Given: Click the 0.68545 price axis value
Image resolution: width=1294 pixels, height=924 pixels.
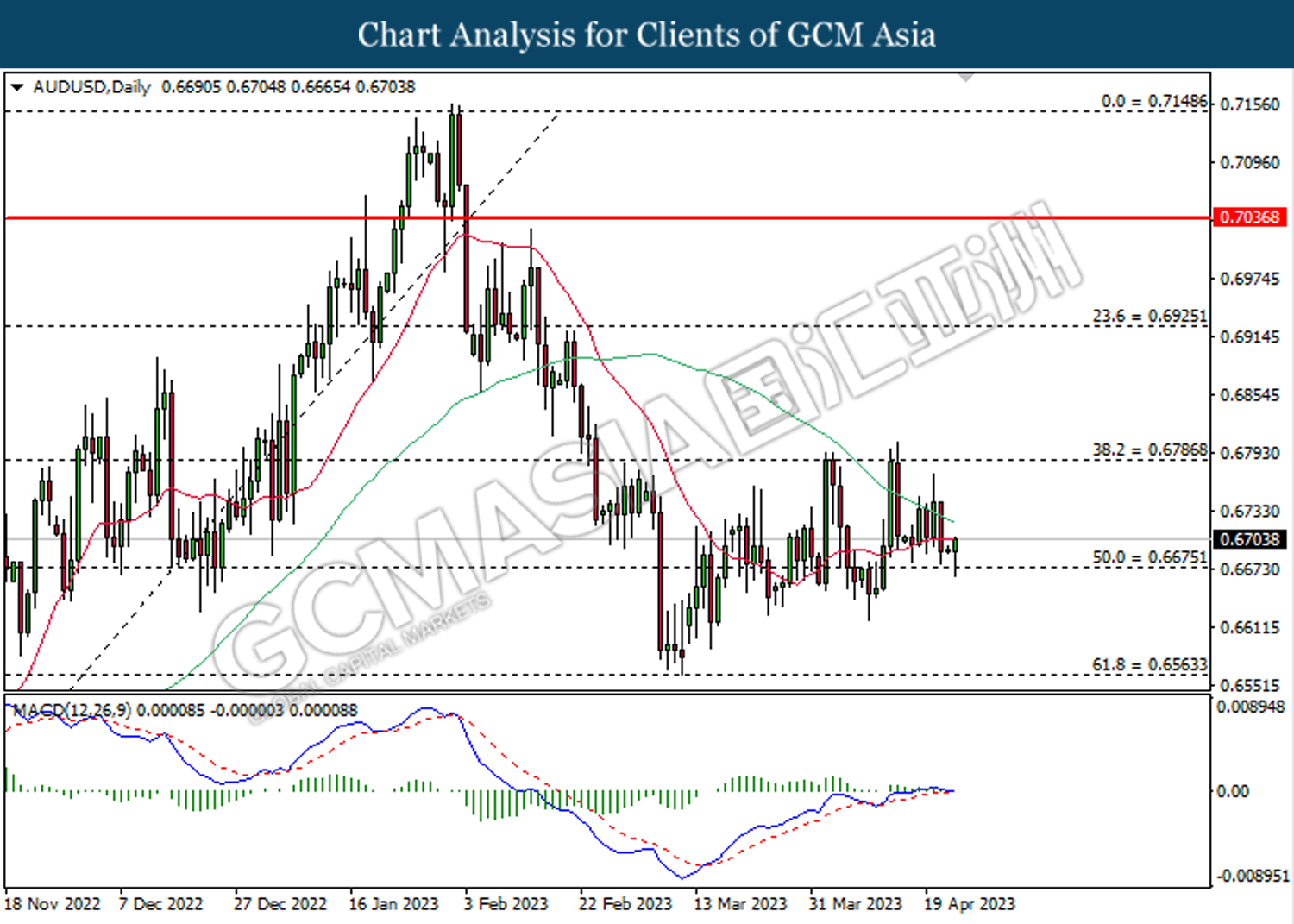Looking at the screenshot, I should coord(1249,395).
